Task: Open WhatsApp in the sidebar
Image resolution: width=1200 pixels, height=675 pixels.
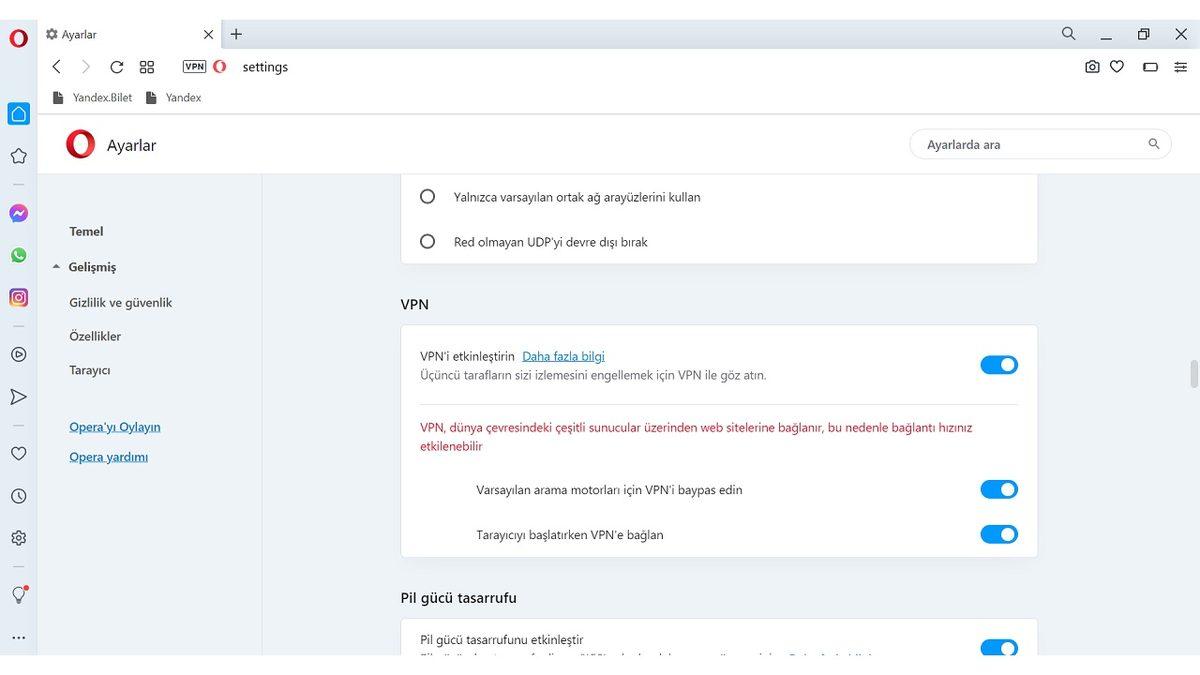Action: click(18, 255)
